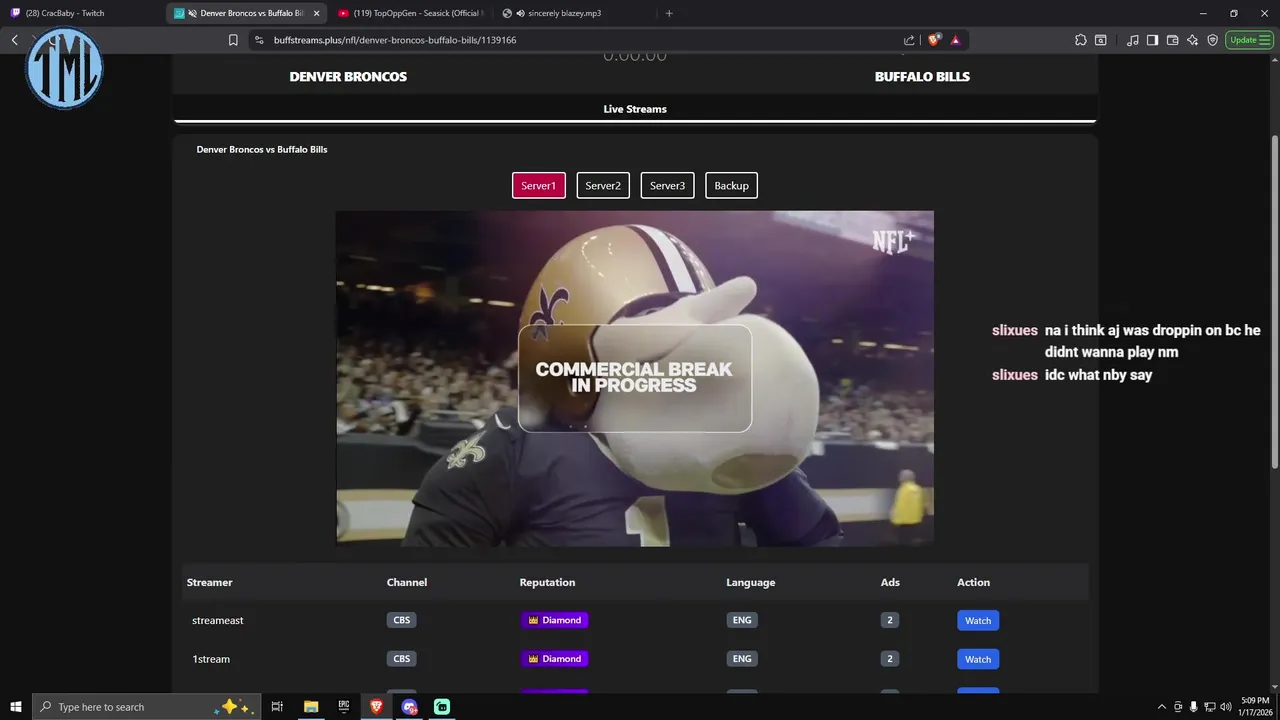
Task: Toggle the browser sidebar panel icon
Action: pyautogui.click(x=1152, y=40)
